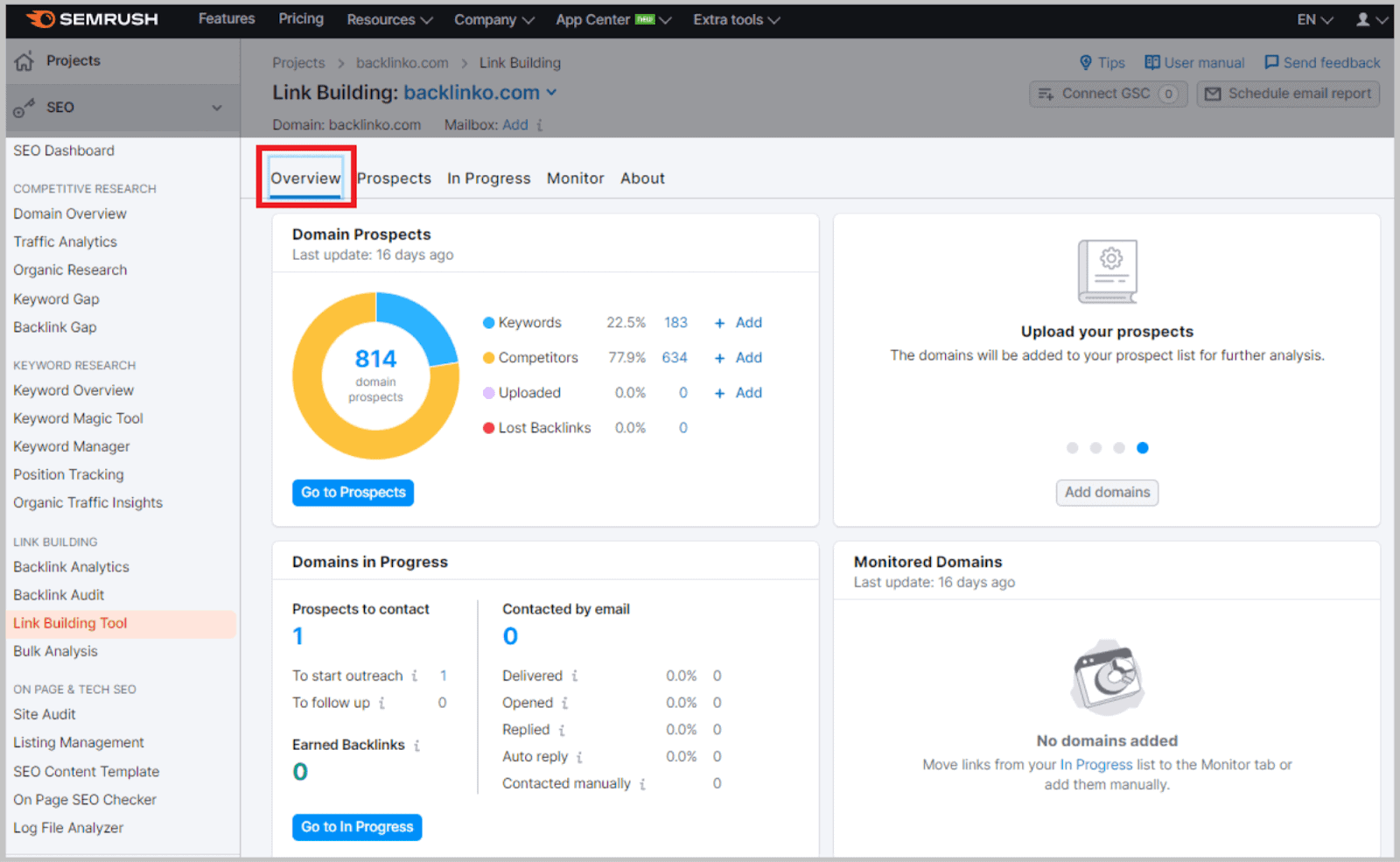Open Pricing in top navigation
1400x862 pixels.
coord(301,18)
